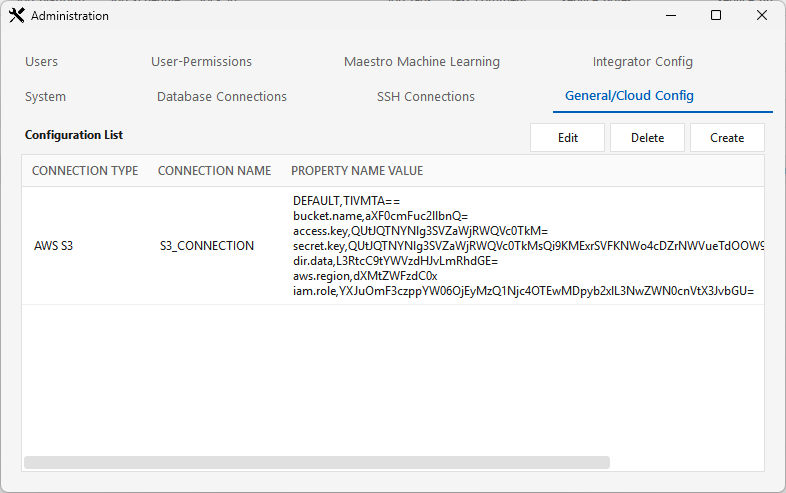The height and width of the screenshot is (493, 786).
Task: Open the Users tab
Action: [x=42, y=62]
